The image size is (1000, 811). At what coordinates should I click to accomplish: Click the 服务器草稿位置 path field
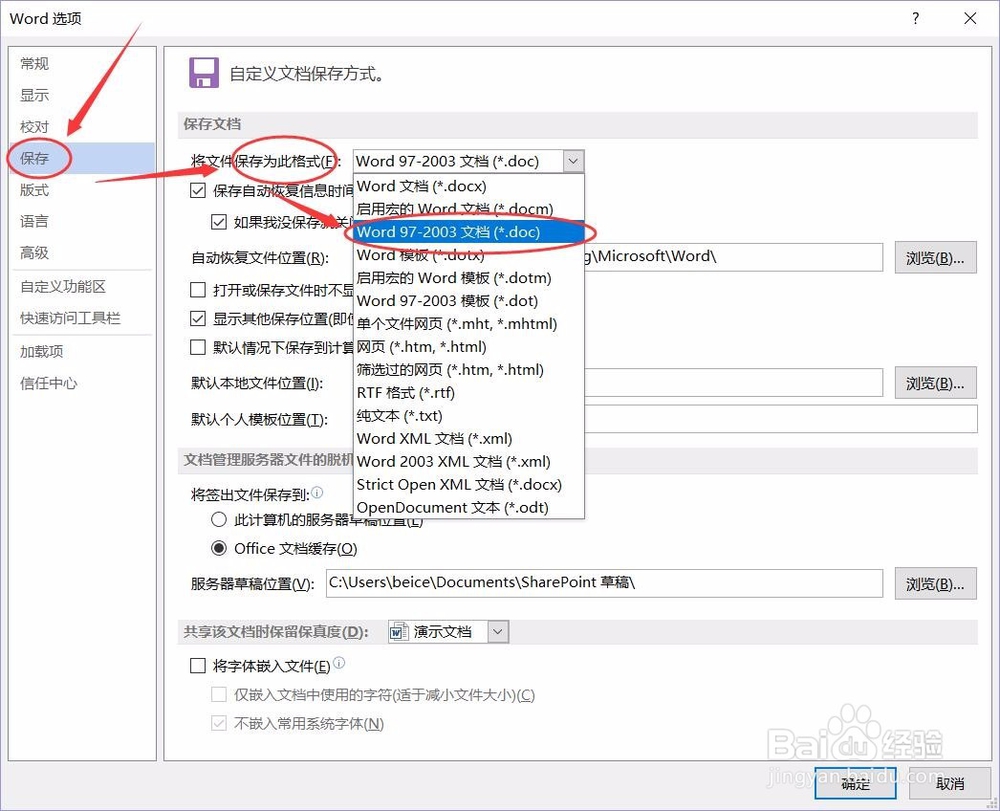605,583
